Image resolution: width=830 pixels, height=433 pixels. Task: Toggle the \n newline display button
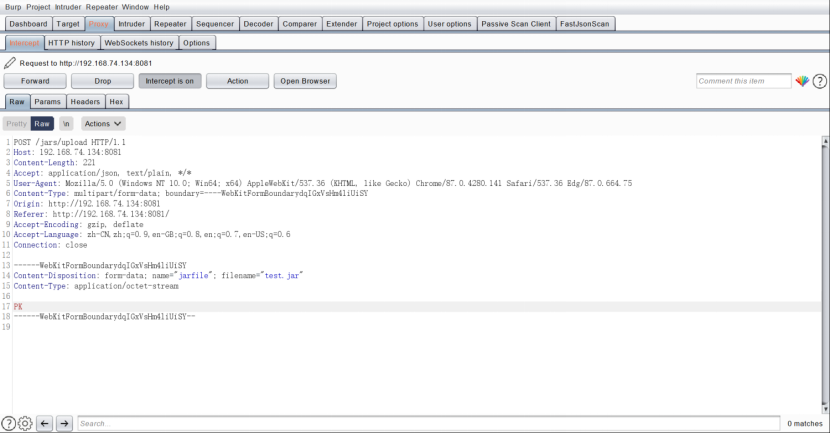tap(66, 124)
